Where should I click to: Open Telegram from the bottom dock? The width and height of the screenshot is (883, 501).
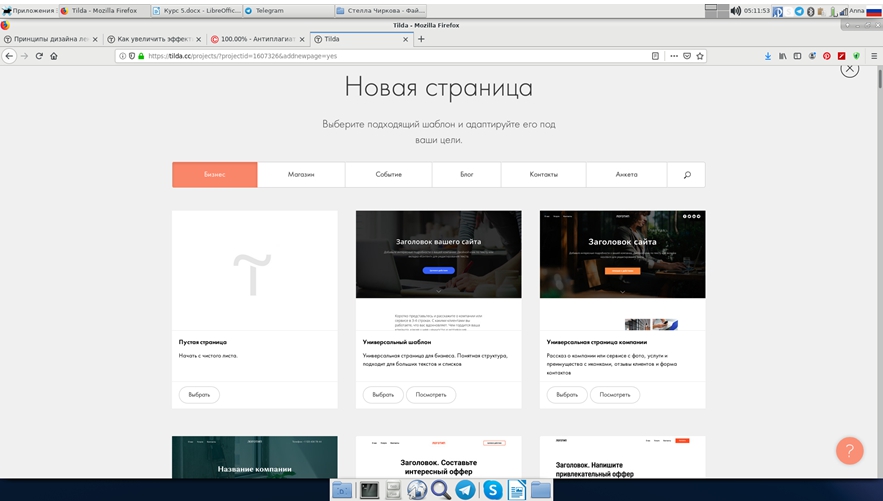coord(466,490)
